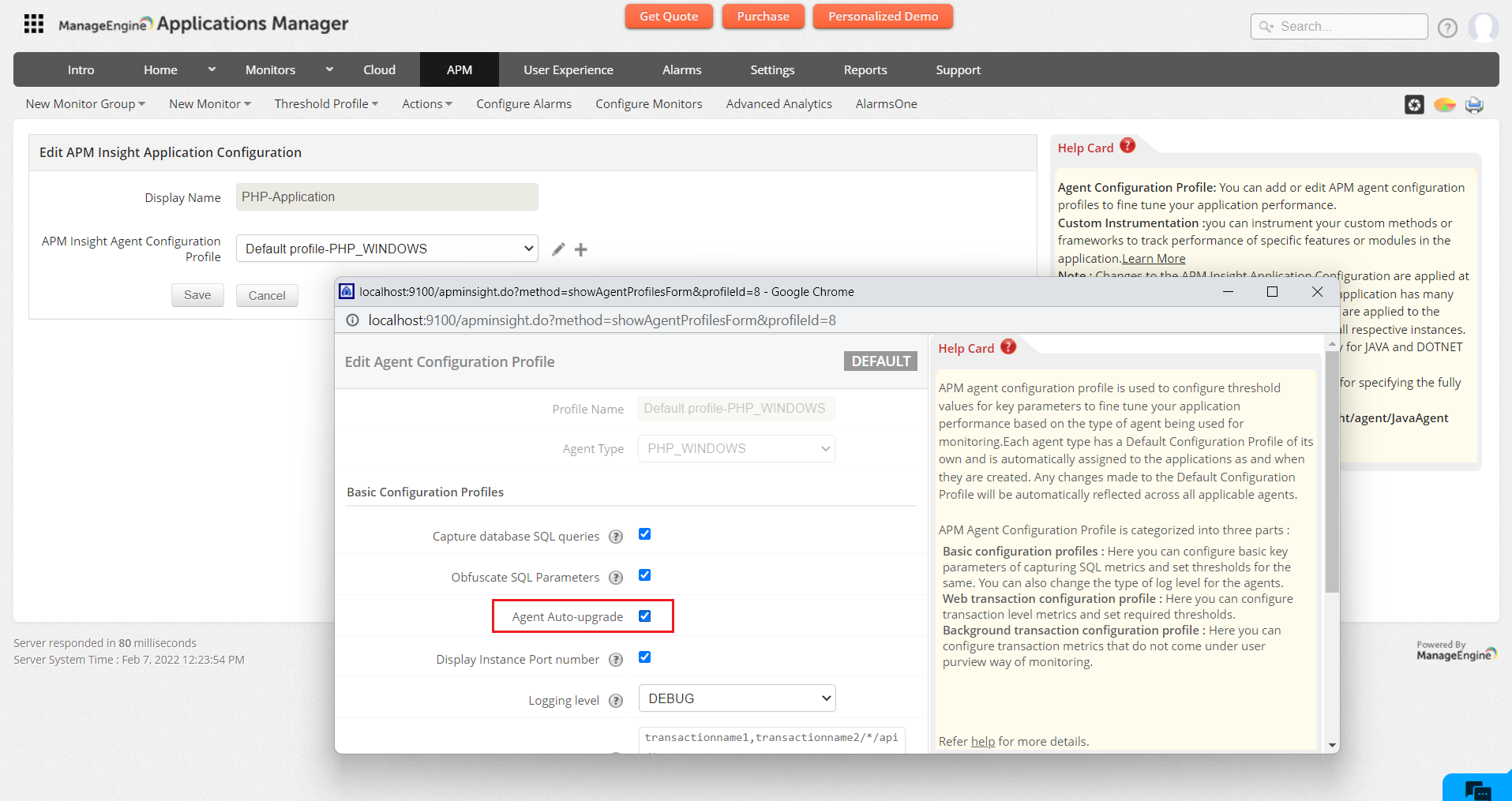
Task: Open the help question mark icon in header
Action: click(x=1447, y=28)
